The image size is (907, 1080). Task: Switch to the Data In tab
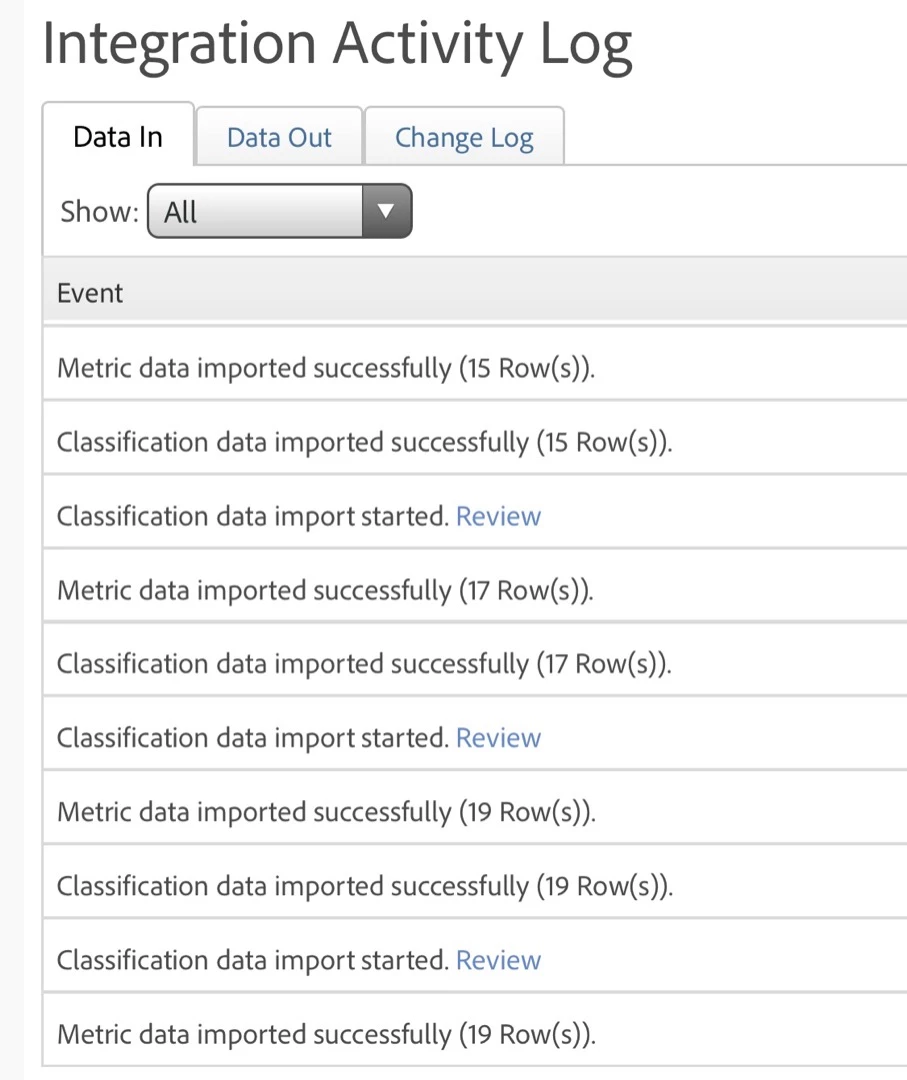click(118, 137)
